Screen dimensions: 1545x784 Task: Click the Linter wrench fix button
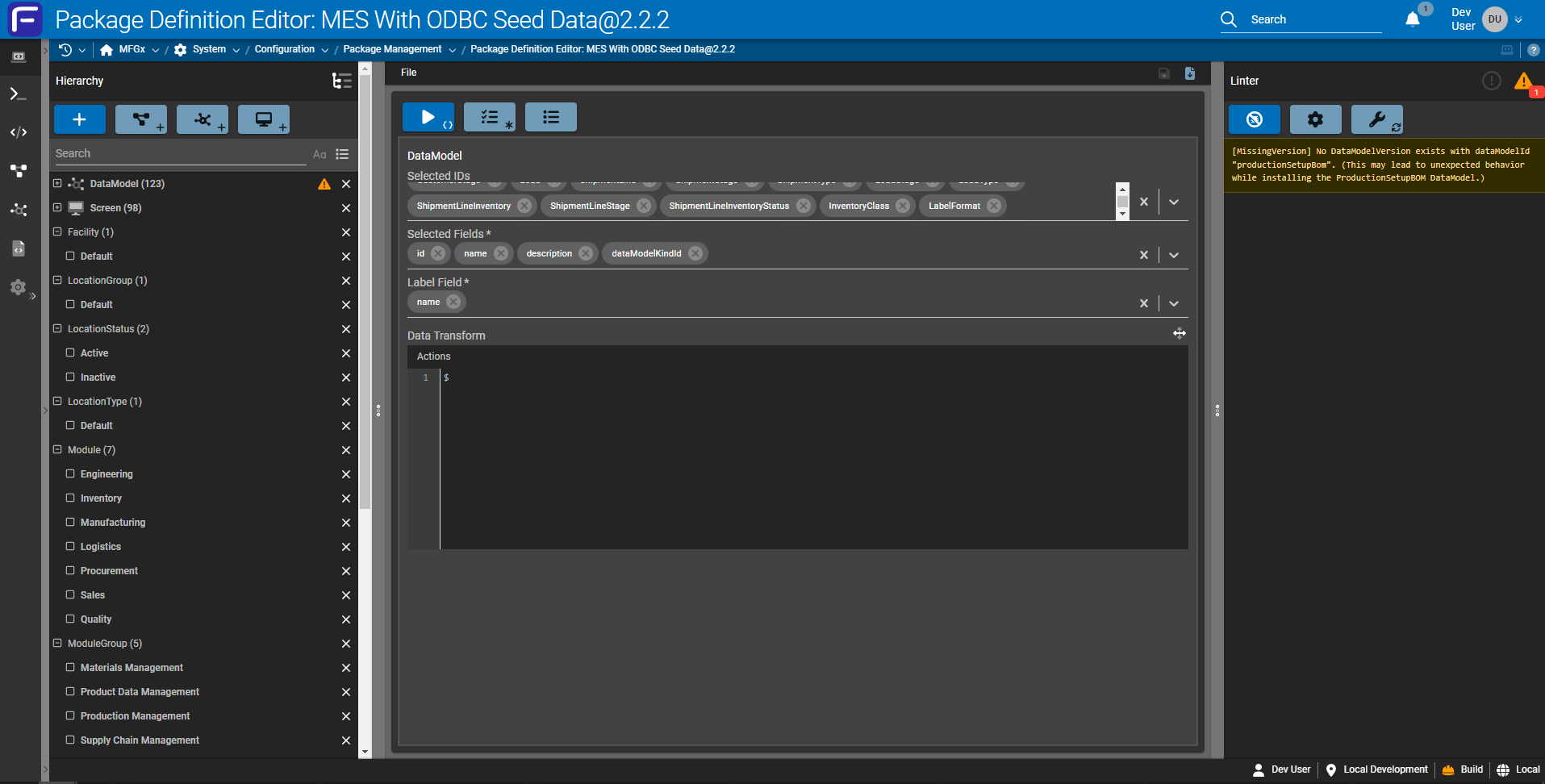(1377, 119)
